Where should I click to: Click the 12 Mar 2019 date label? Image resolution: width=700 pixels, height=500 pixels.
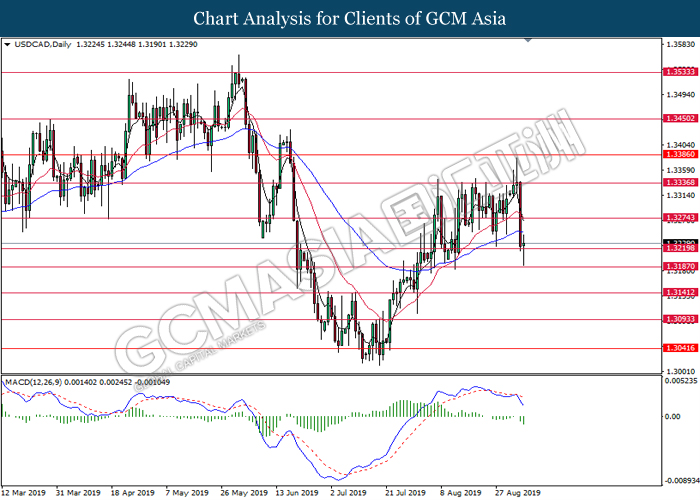pos(26,492)
